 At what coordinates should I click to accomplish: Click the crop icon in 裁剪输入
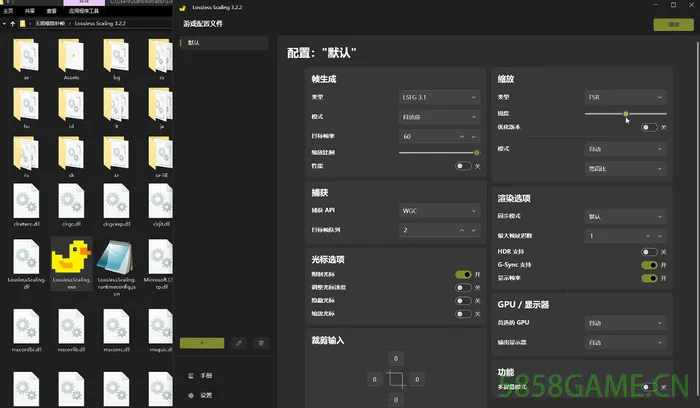pyautogui.click(x=396, y=379)
